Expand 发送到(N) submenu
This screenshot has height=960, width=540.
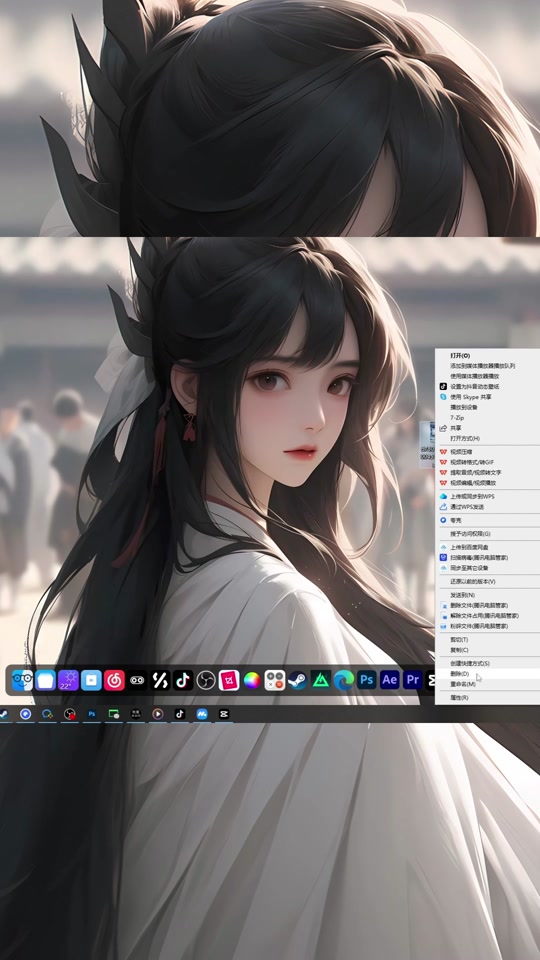[x=487, y=595]
